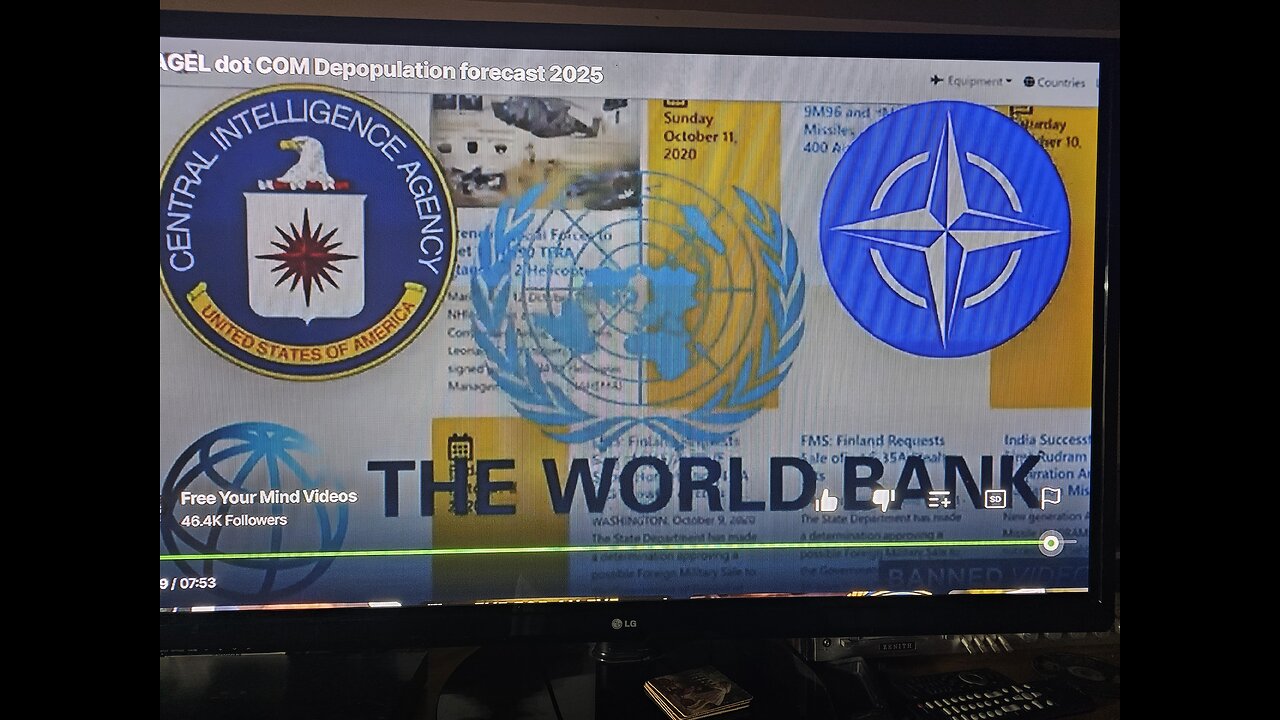Open the Countries menu item
The image size is (1280, 720).
pos(1054,82)
